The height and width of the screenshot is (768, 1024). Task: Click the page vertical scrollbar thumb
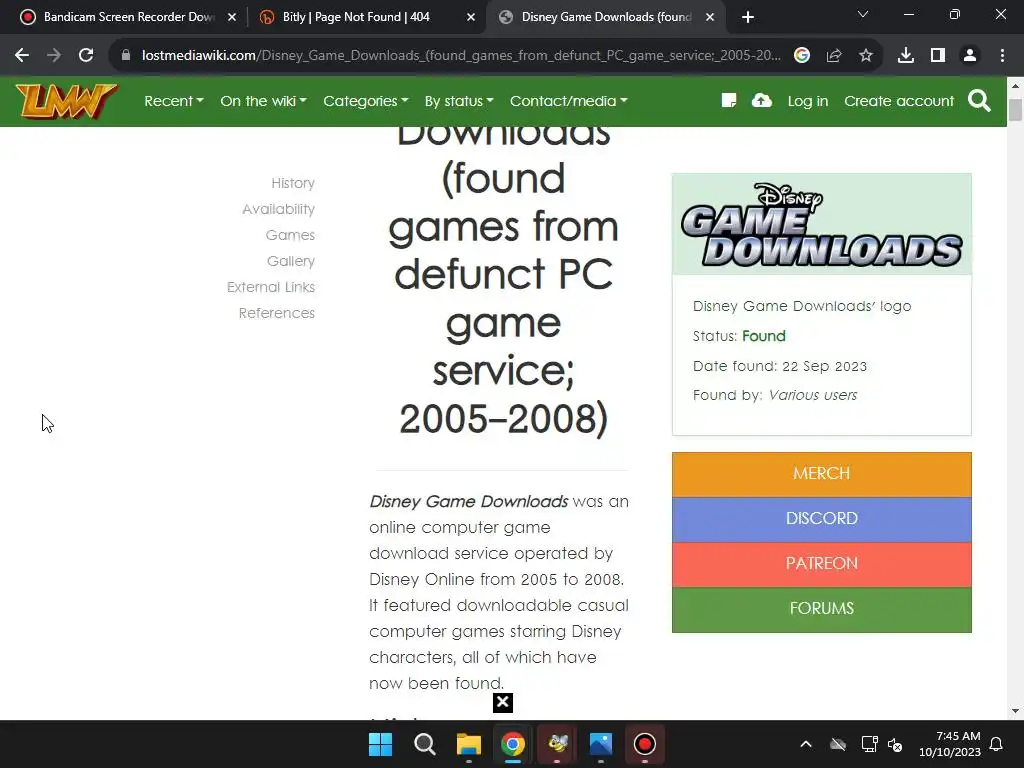[x=1015, y=110]
